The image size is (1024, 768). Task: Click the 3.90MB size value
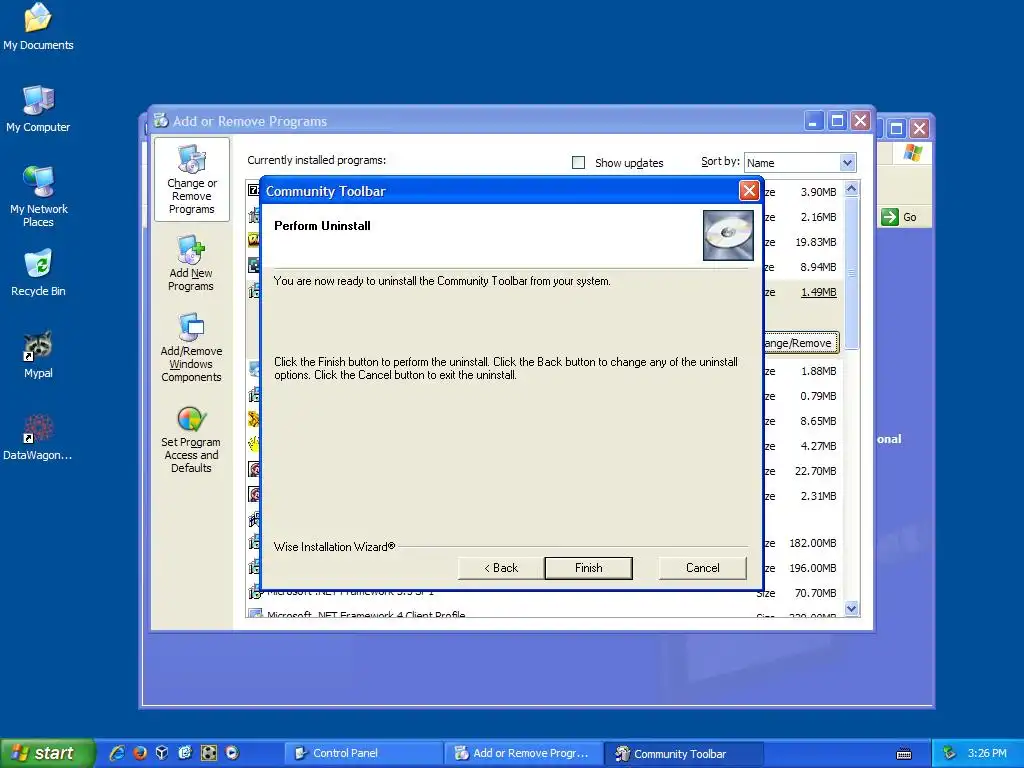[x=818, y=192]
